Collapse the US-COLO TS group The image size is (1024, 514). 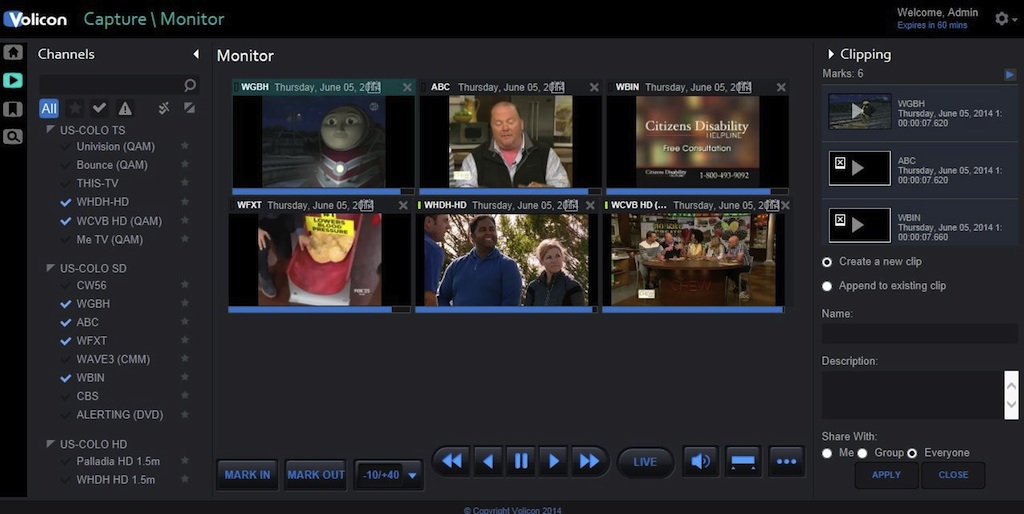50,129
